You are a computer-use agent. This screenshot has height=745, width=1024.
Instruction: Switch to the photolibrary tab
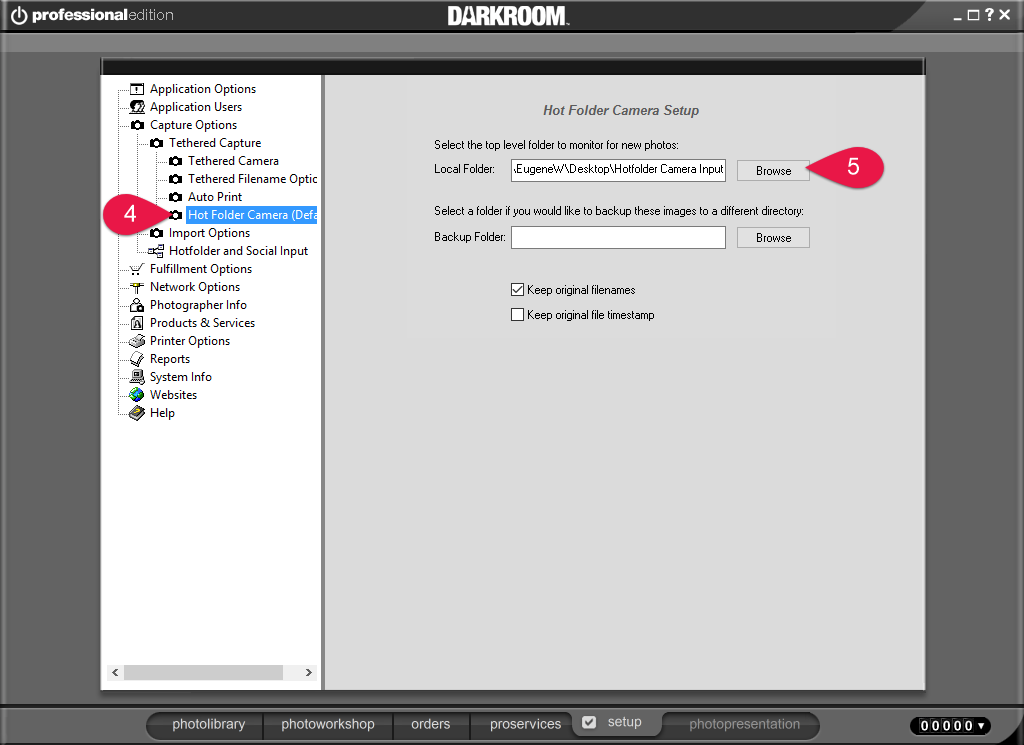tap(208, 724)
